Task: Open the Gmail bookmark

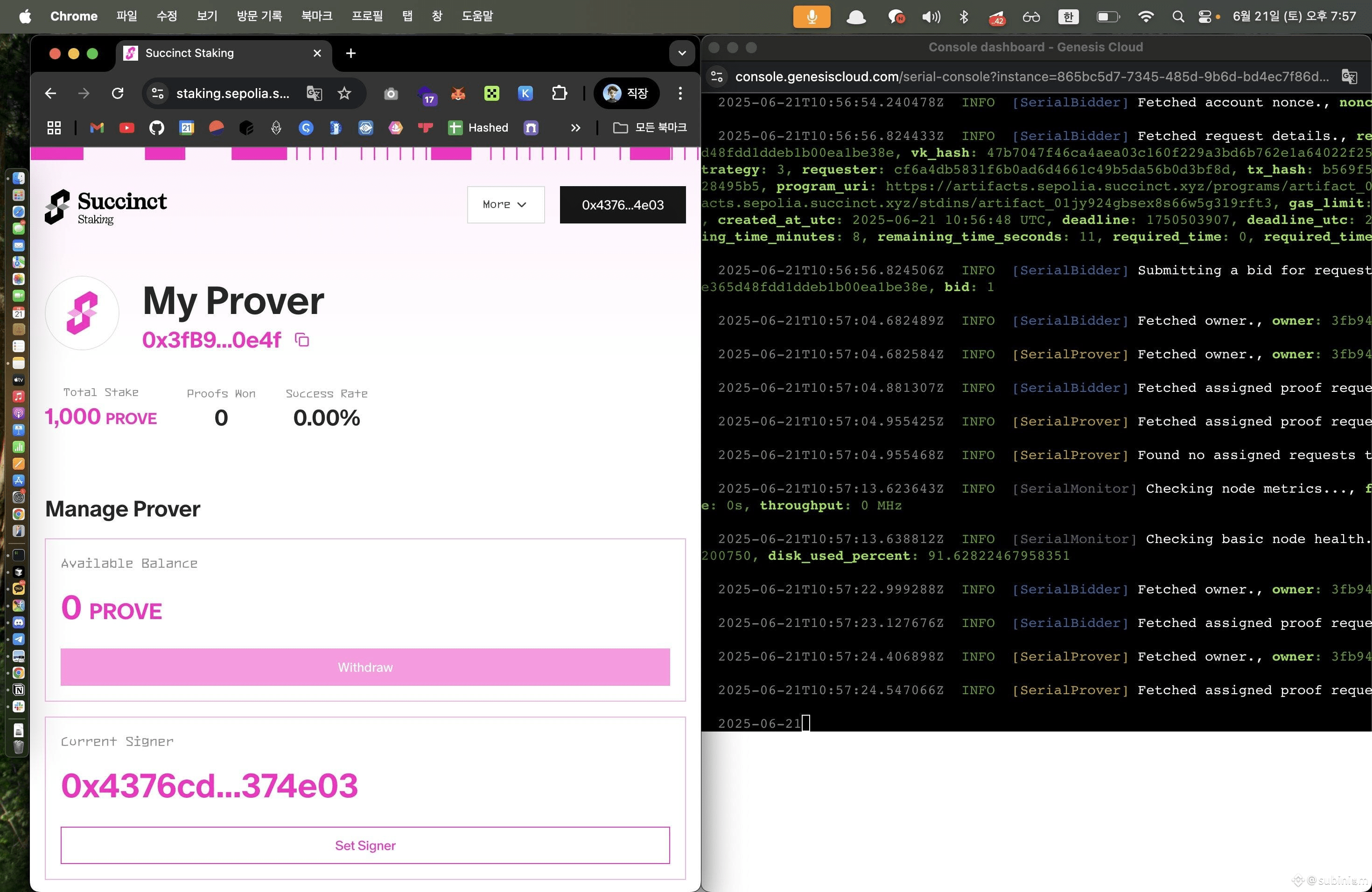Action: pyautogui.click(x=97, y=127)
